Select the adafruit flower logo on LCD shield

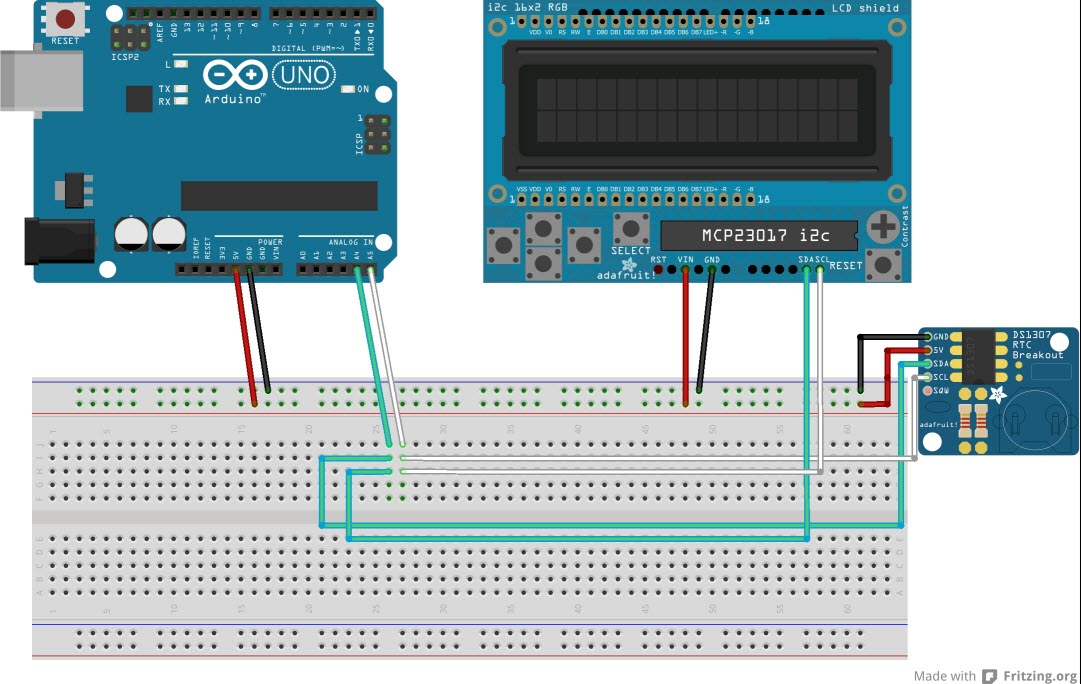629,265
